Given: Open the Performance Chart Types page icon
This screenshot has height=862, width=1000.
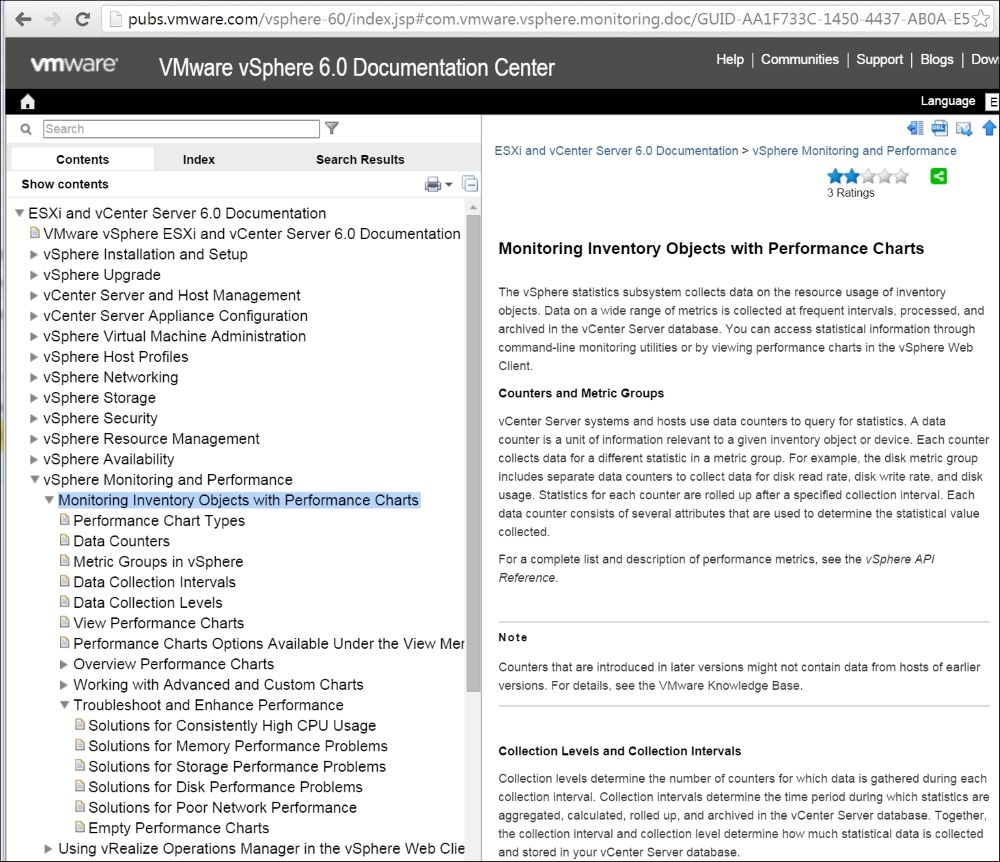Looking at the screenshot, I should coord(64,520).
